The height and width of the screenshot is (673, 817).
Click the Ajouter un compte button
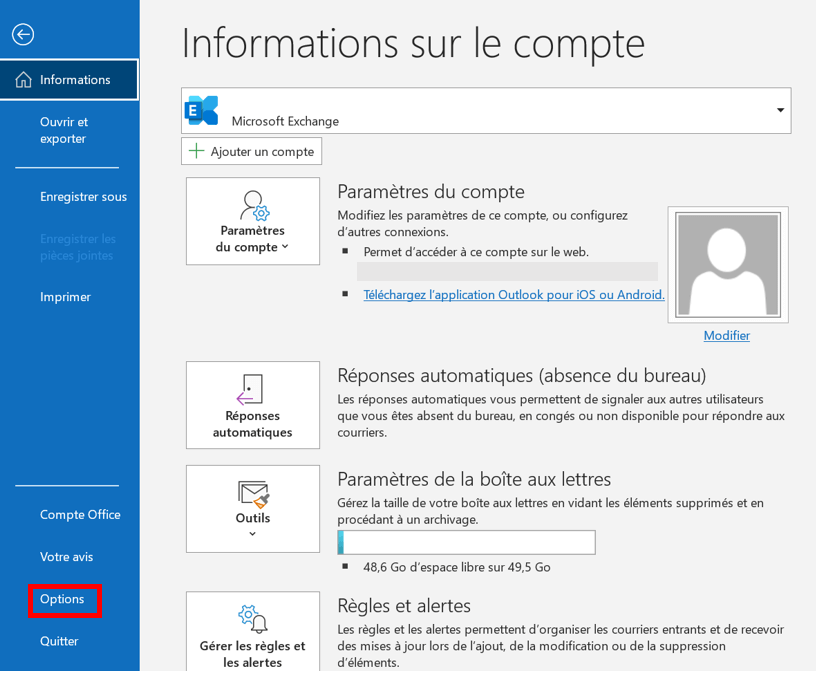[x=252, y=151]
